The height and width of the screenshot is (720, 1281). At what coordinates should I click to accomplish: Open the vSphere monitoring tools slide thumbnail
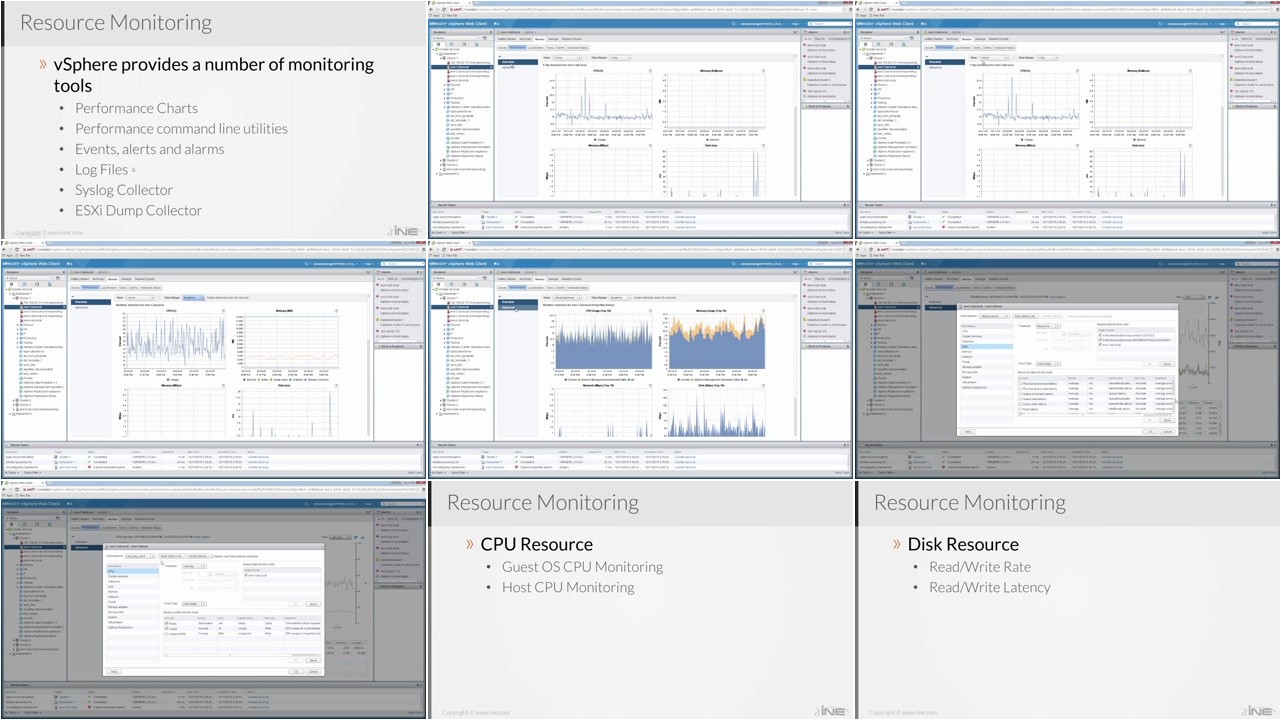click(x=213, y=119)
